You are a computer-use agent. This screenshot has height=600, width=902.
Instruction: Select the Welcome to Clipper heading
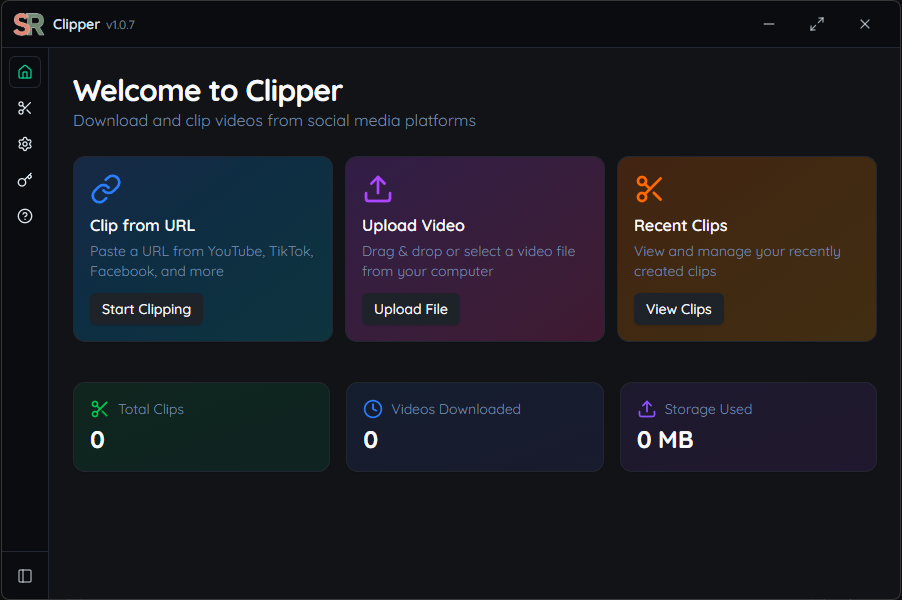pos(207,91)
